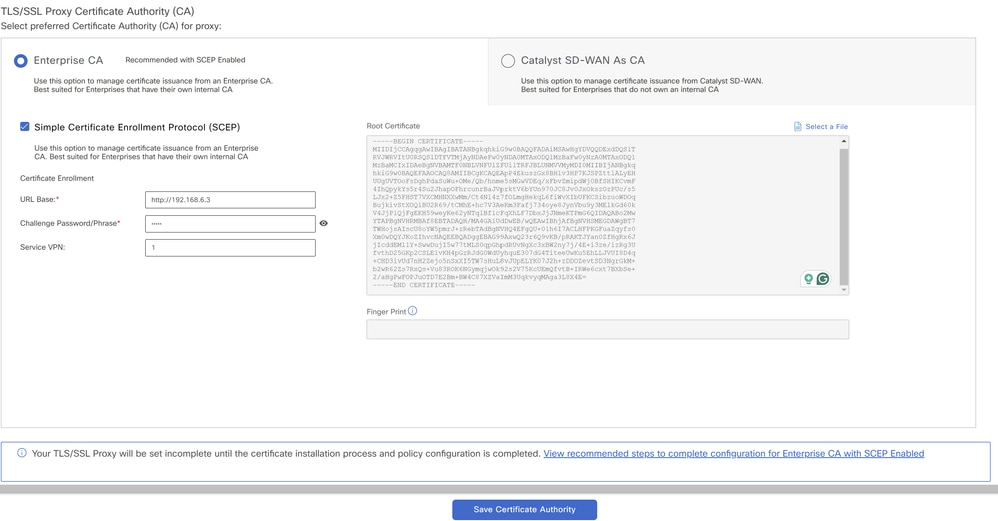Click the URL Base input field
The image size is (998, 521).
[x=230, y=200]
